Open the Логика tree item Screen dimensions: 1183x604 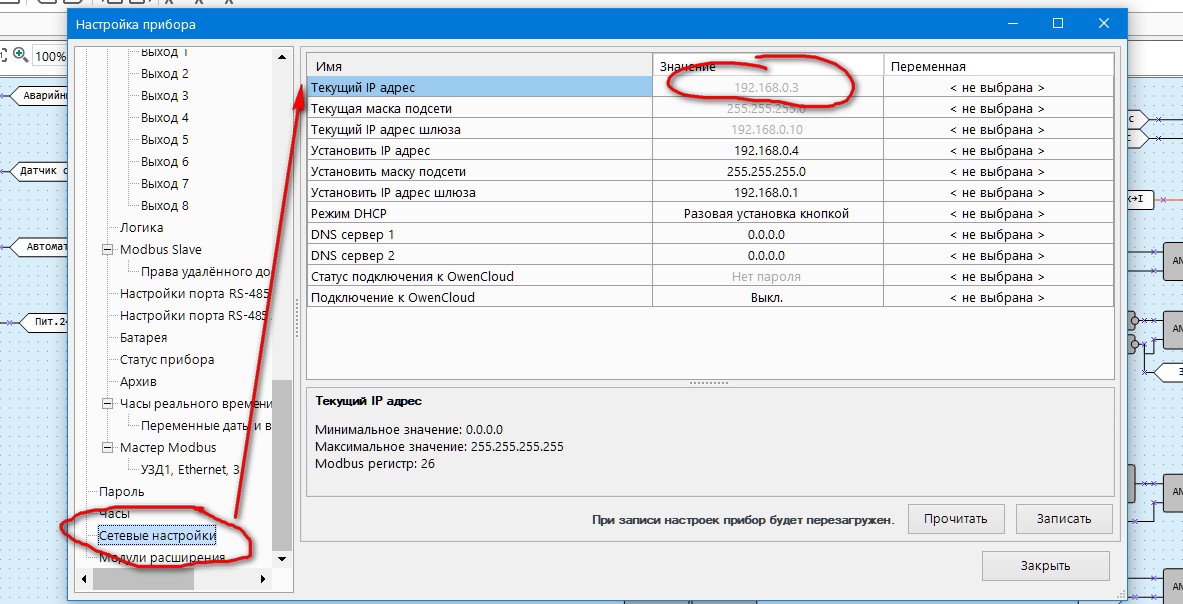[141, 228]
